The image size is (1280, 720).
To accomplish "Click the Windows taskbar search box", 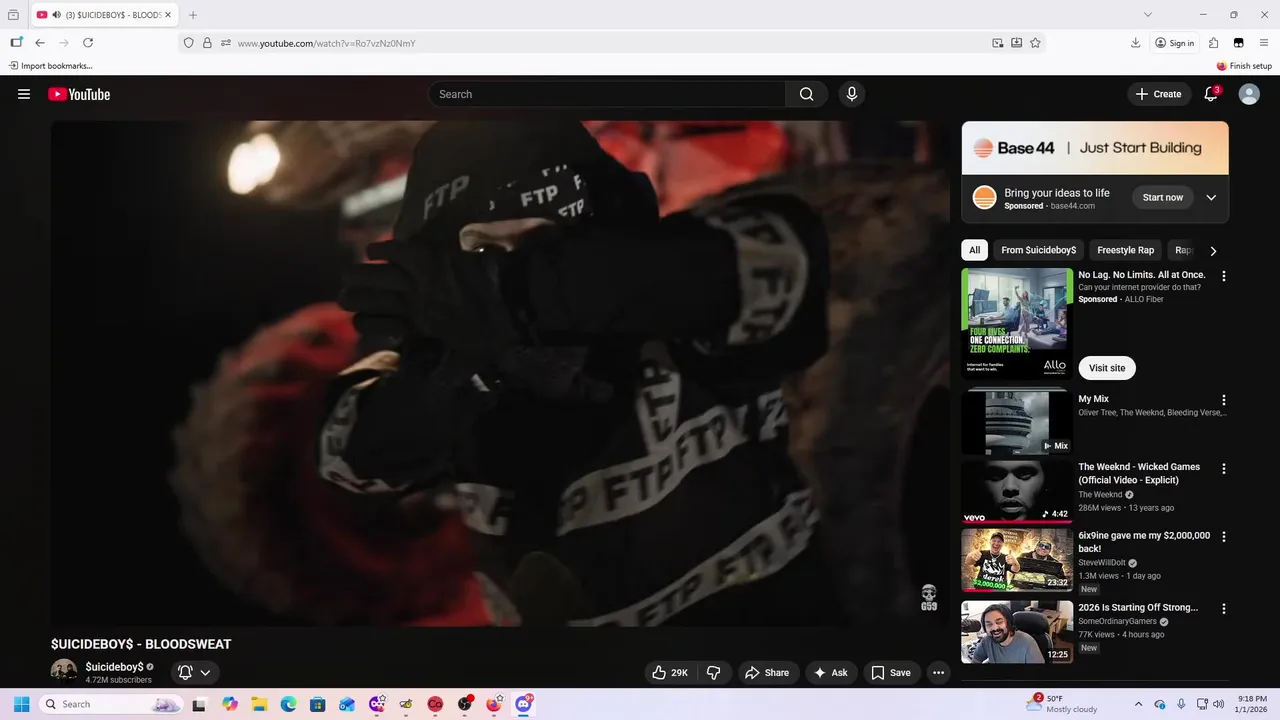I will click(x=110, y=704).
